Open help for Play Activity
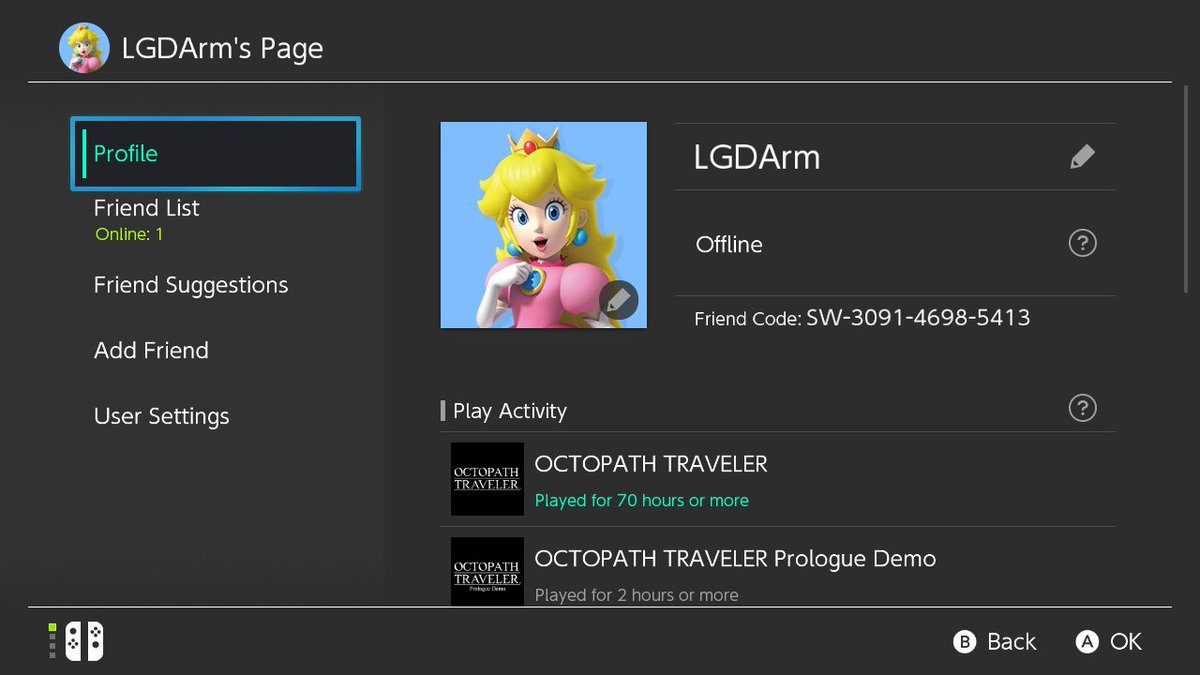Screen dimensions: 1200x675 (1082, 408)
